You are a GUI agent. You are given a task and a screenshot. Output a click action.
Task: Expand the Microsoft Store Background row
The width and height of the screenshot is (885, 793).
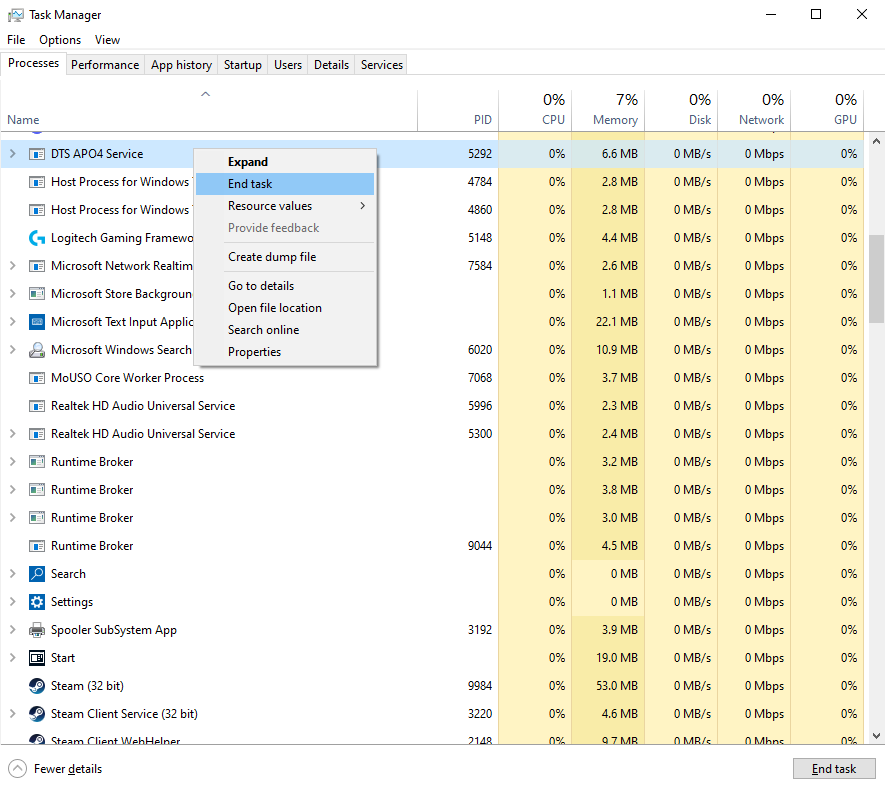click(12, 293)
